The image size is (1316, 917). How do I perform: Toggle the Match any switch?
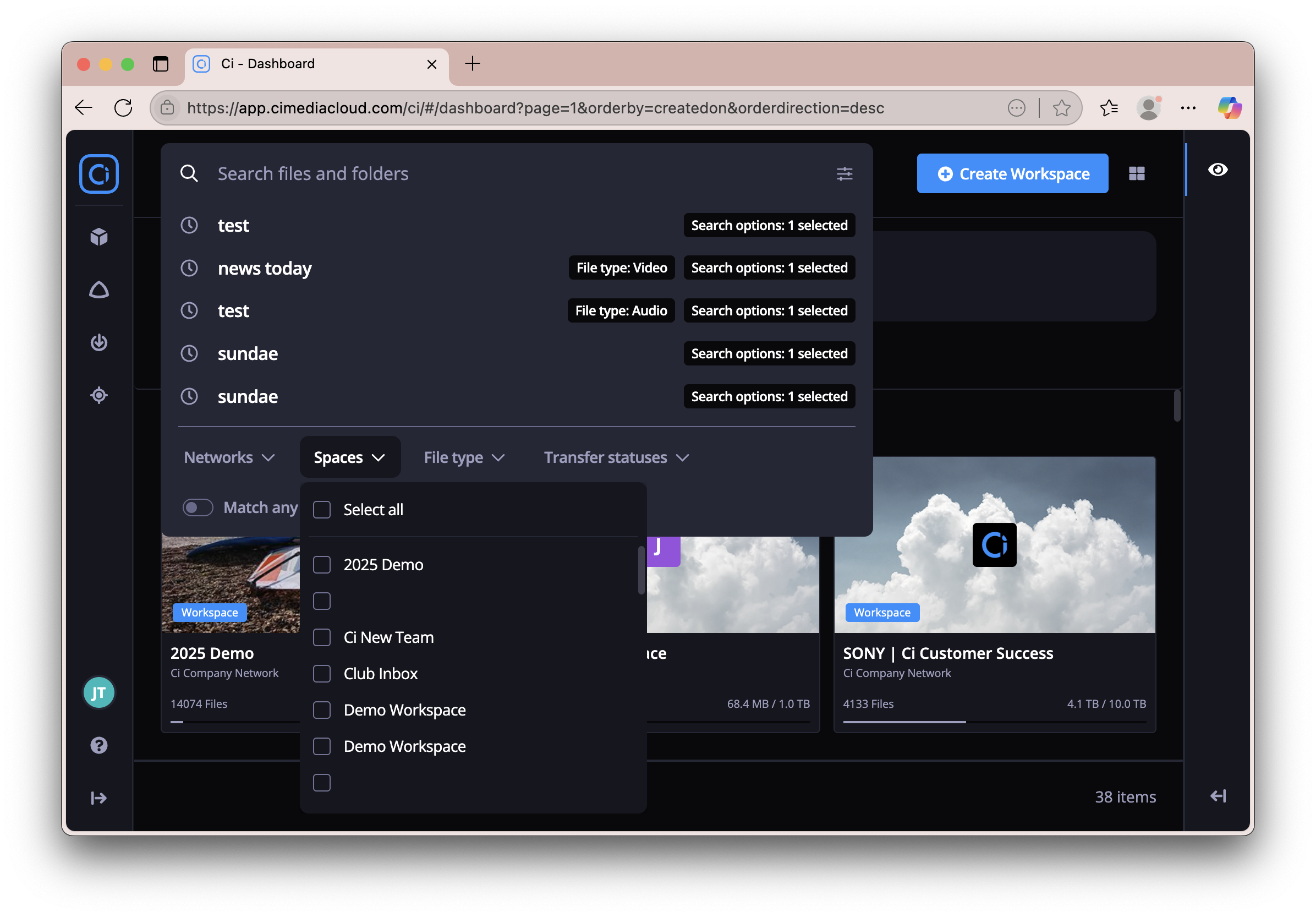(198, 507)
